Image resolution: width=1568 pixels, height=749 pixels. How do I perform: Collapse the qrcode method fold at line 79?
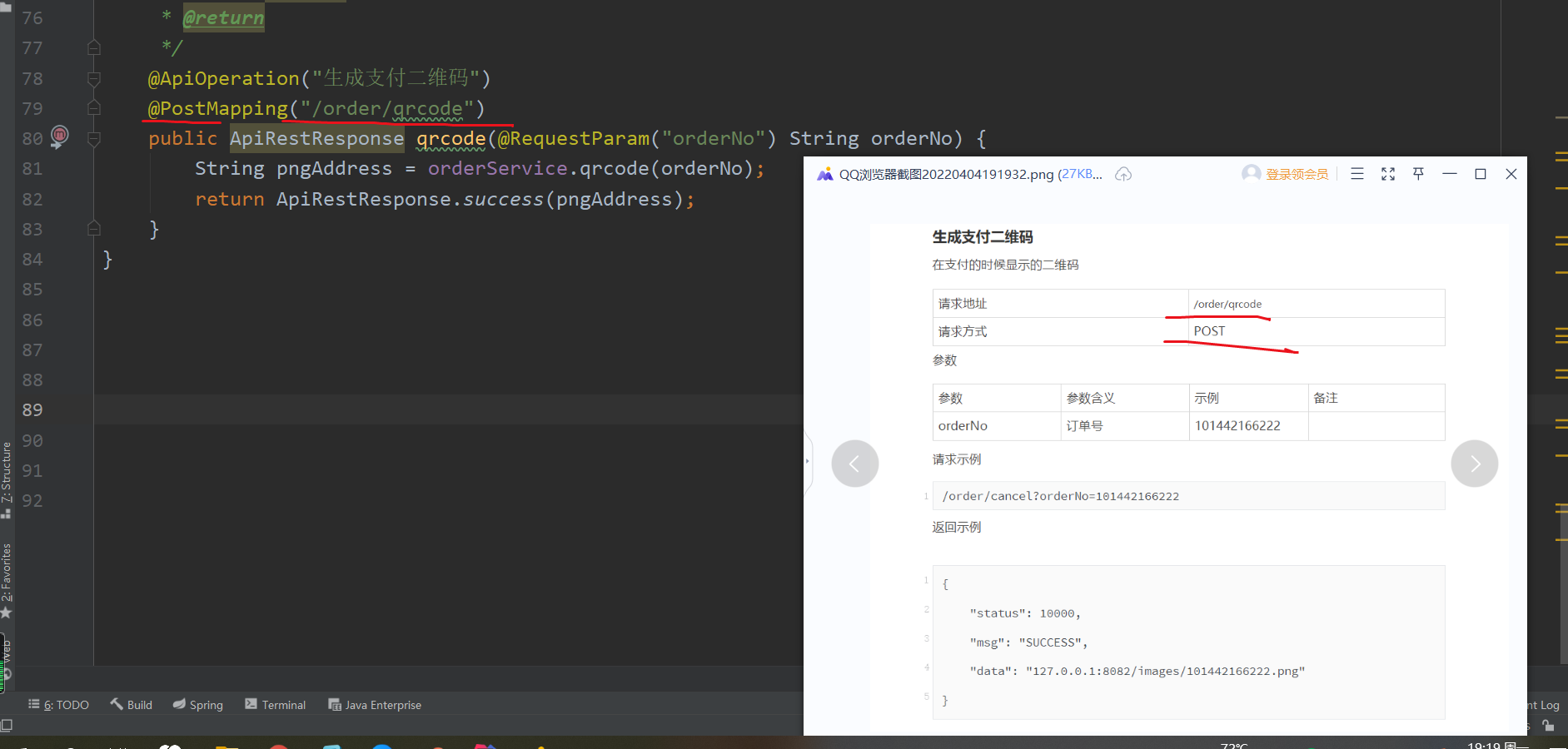pos(93,108)
